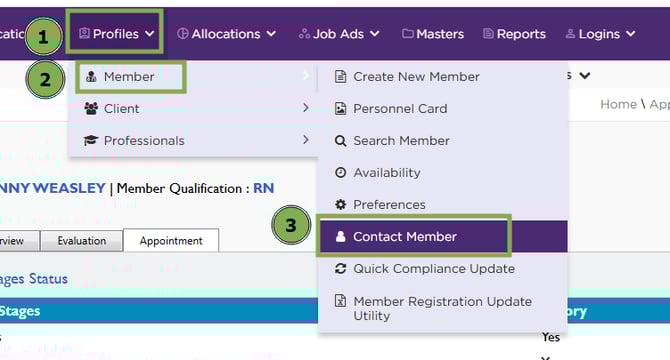The width and height of the screenshot is (670, 360).
Task: Click the Preferences gear icon
Action: pyautogui.click(x=341, y=205)
